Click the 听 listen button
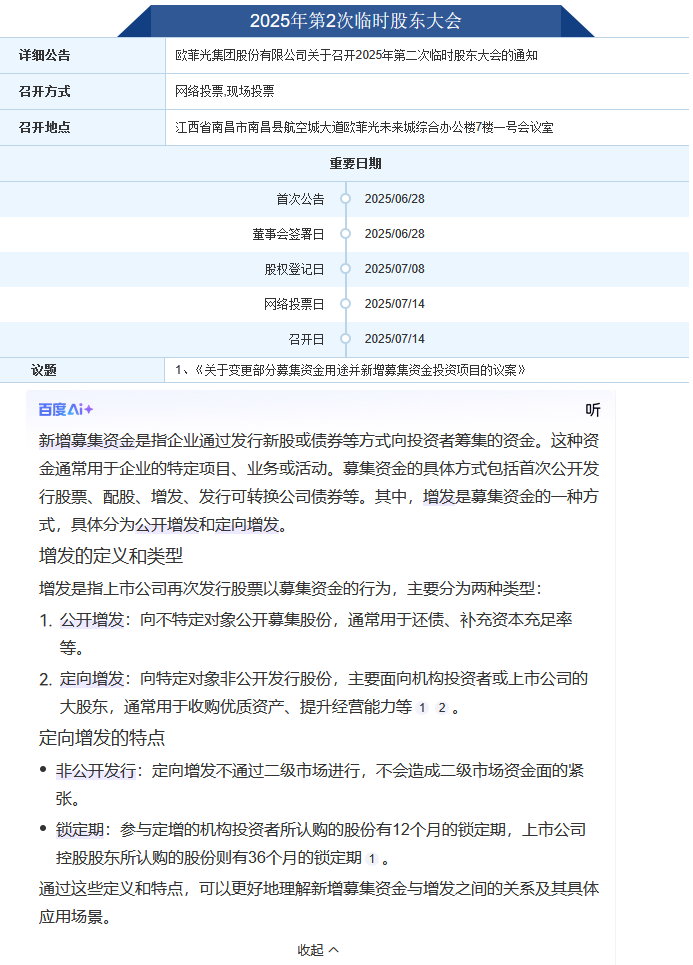The image size is (693, 965). (593, 410)
